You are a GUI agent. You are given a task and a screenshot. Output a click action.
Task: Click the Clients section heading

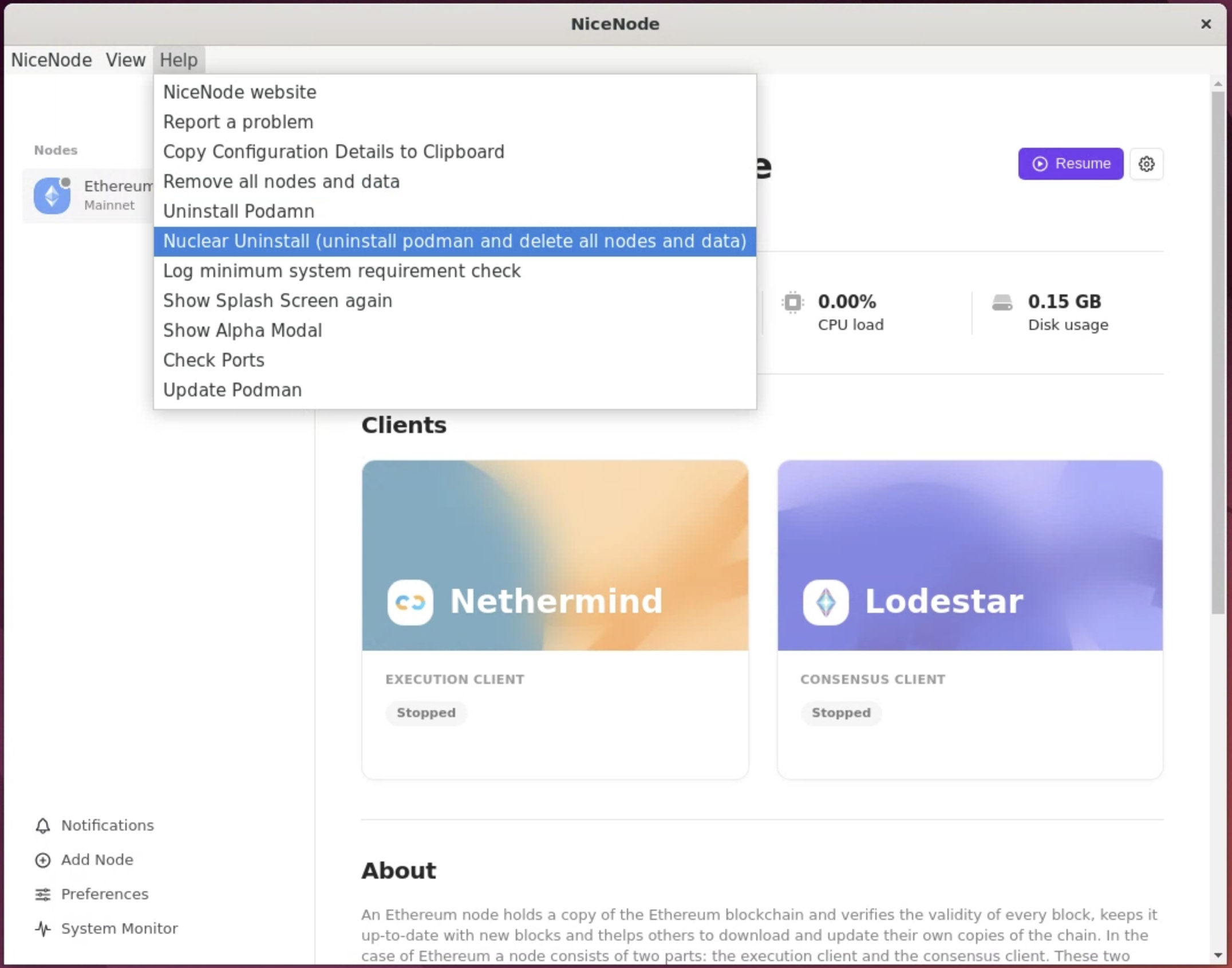click(x=404, y=425)
